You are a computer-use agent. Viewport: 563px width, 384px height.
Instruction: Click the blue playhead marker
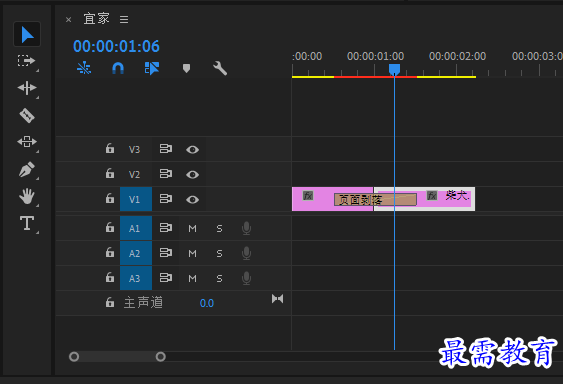[394, 69]
